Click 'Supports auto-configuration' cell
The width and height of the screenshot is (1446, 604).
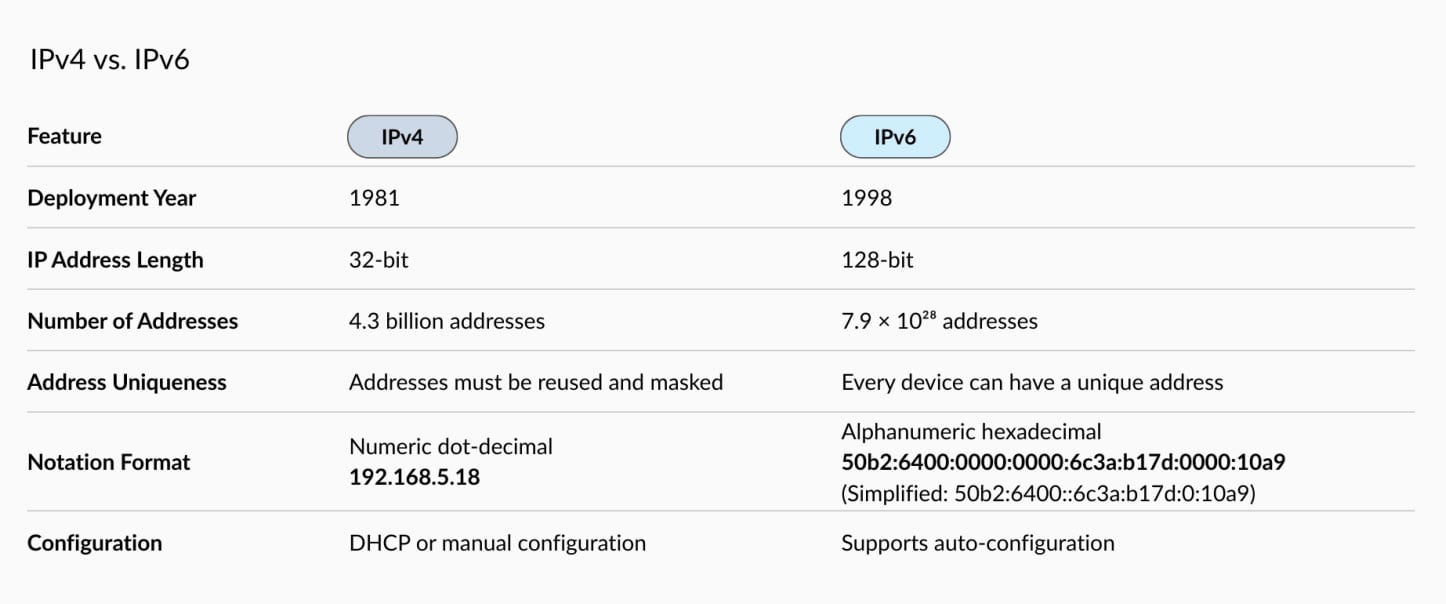[x=977, y=543]
